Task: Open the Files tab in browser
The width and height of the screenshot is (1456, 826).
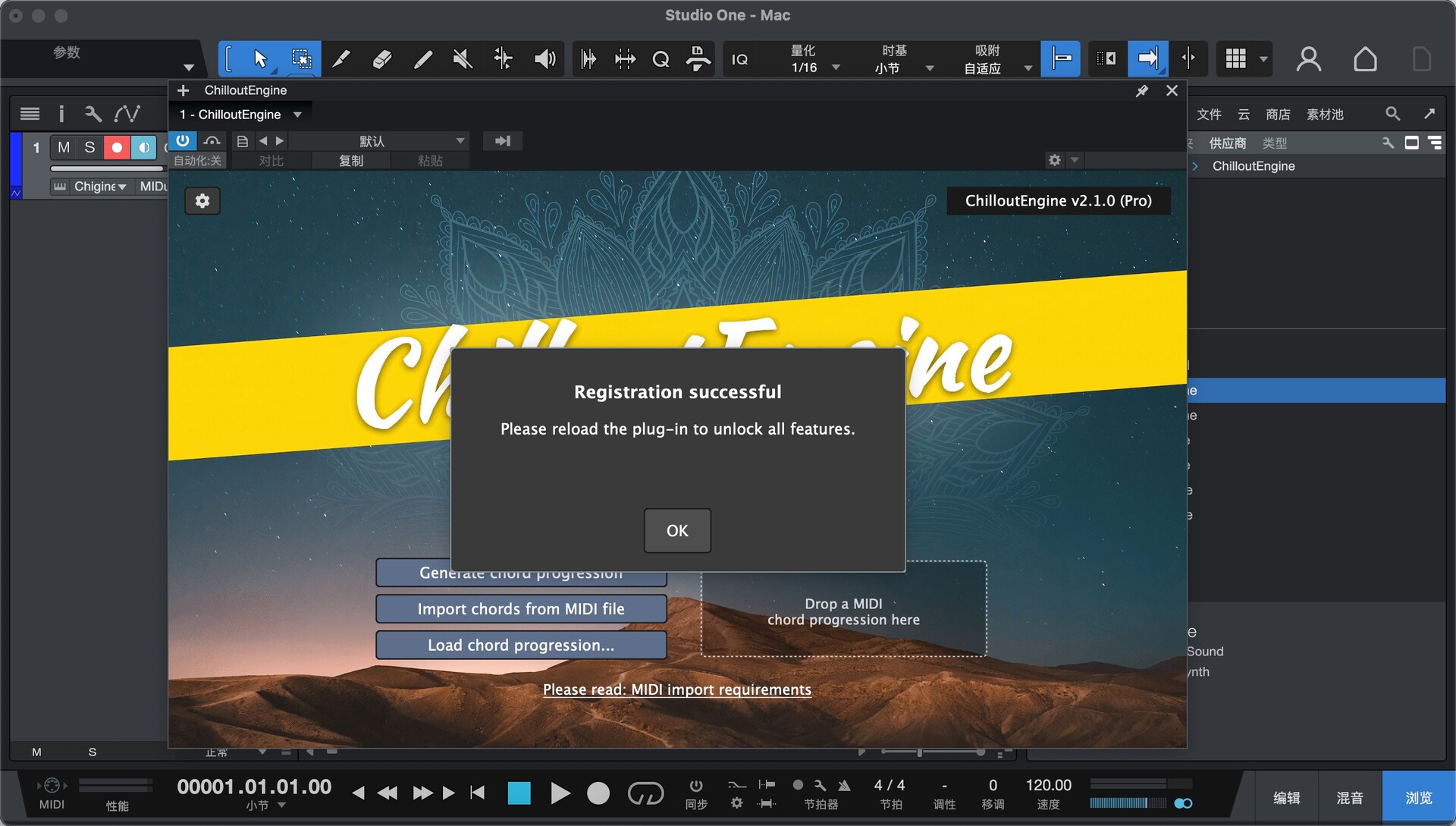Action: (x=1209, y=115)
